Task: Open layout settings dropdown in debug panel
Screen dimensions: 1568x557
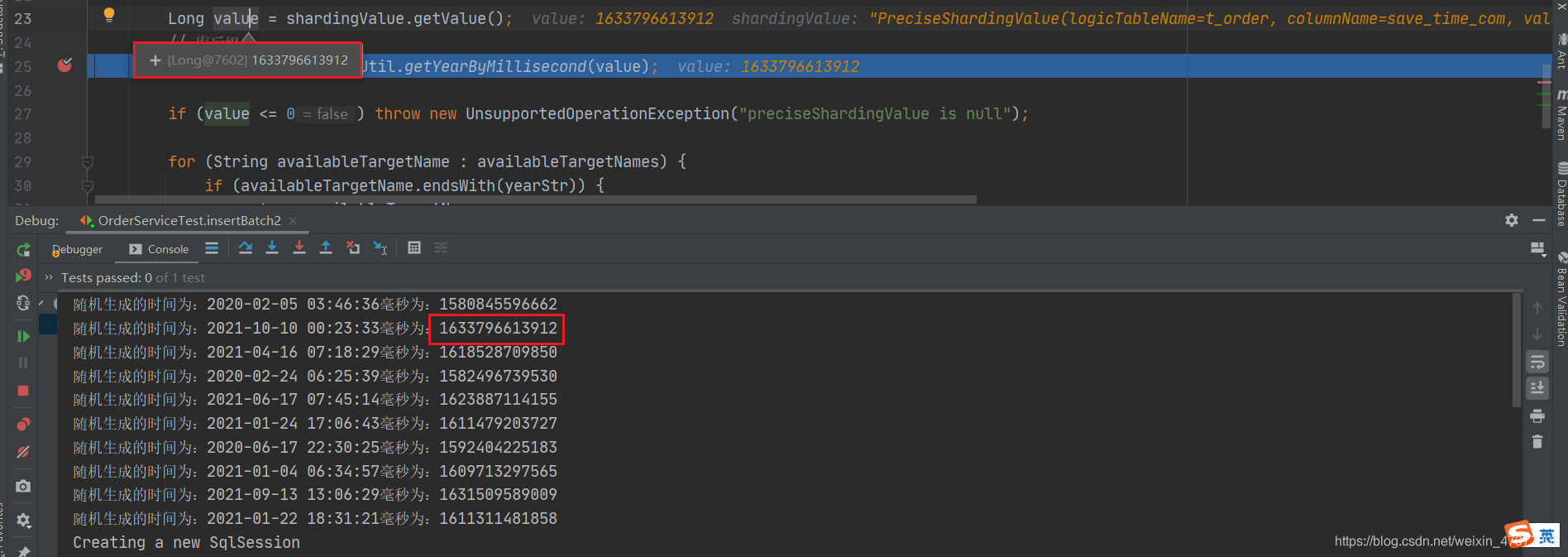Action: click(x=1538, y=248)
